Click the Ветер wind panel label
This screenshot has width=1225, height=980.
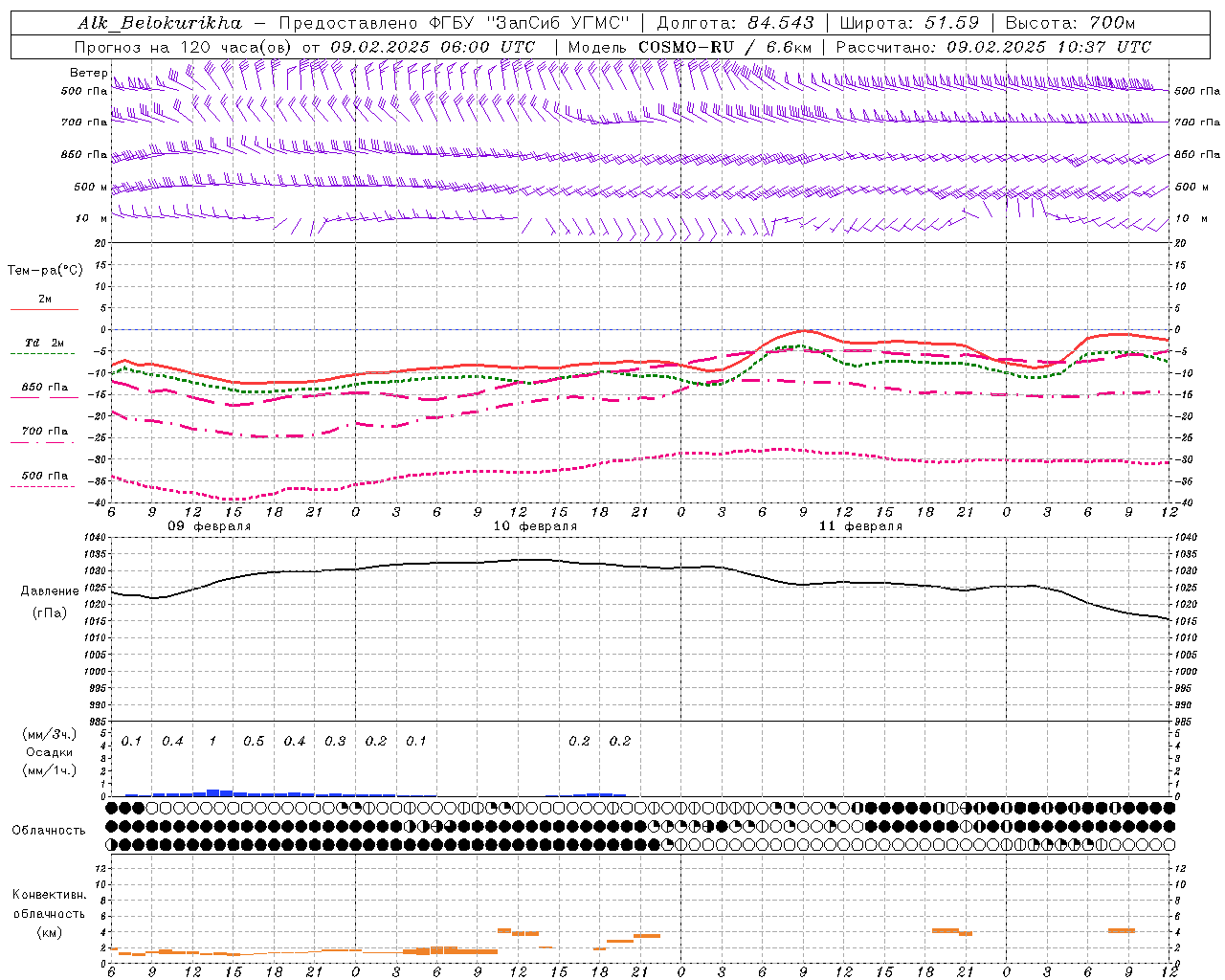coord(88,73)
